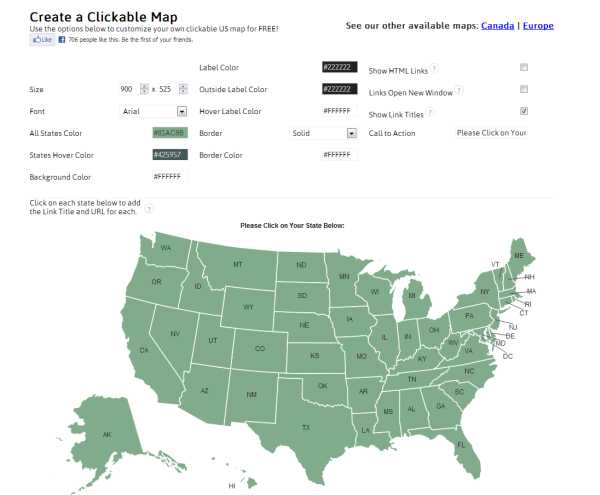600x495 pixels.
Task: Change the States Hover Color swatch
Action: point(170,155)
